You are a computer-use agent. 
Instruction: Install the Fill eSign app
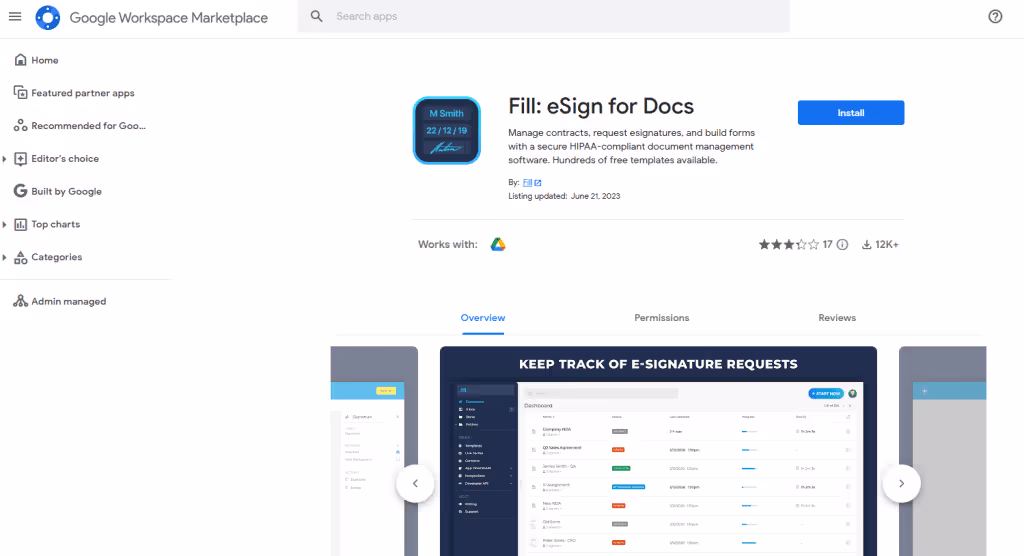pyautogui.click(x=851, y=112)
